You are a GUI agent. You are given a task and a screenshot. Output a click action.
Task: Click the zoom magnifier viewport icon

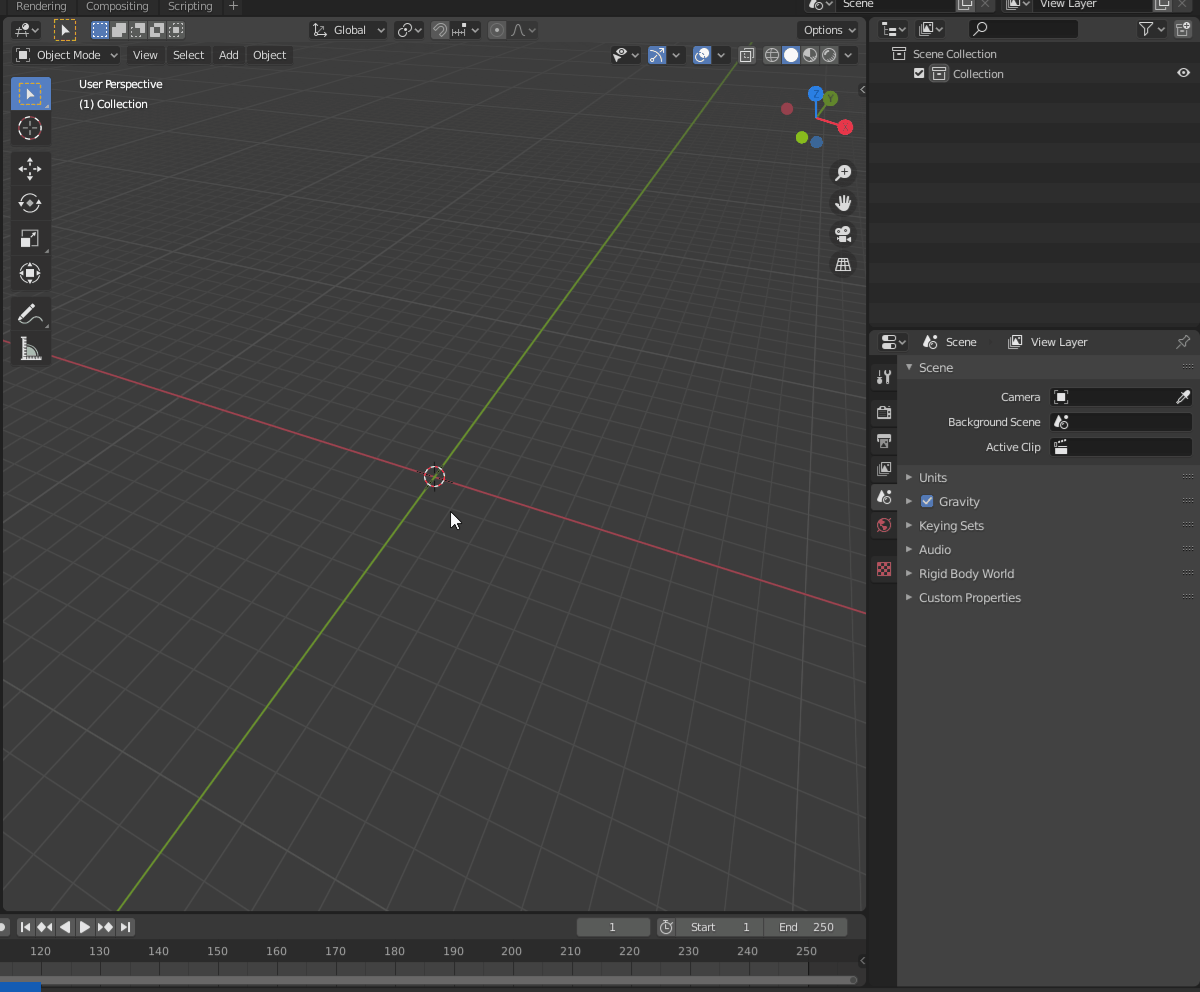click(843, 173)
